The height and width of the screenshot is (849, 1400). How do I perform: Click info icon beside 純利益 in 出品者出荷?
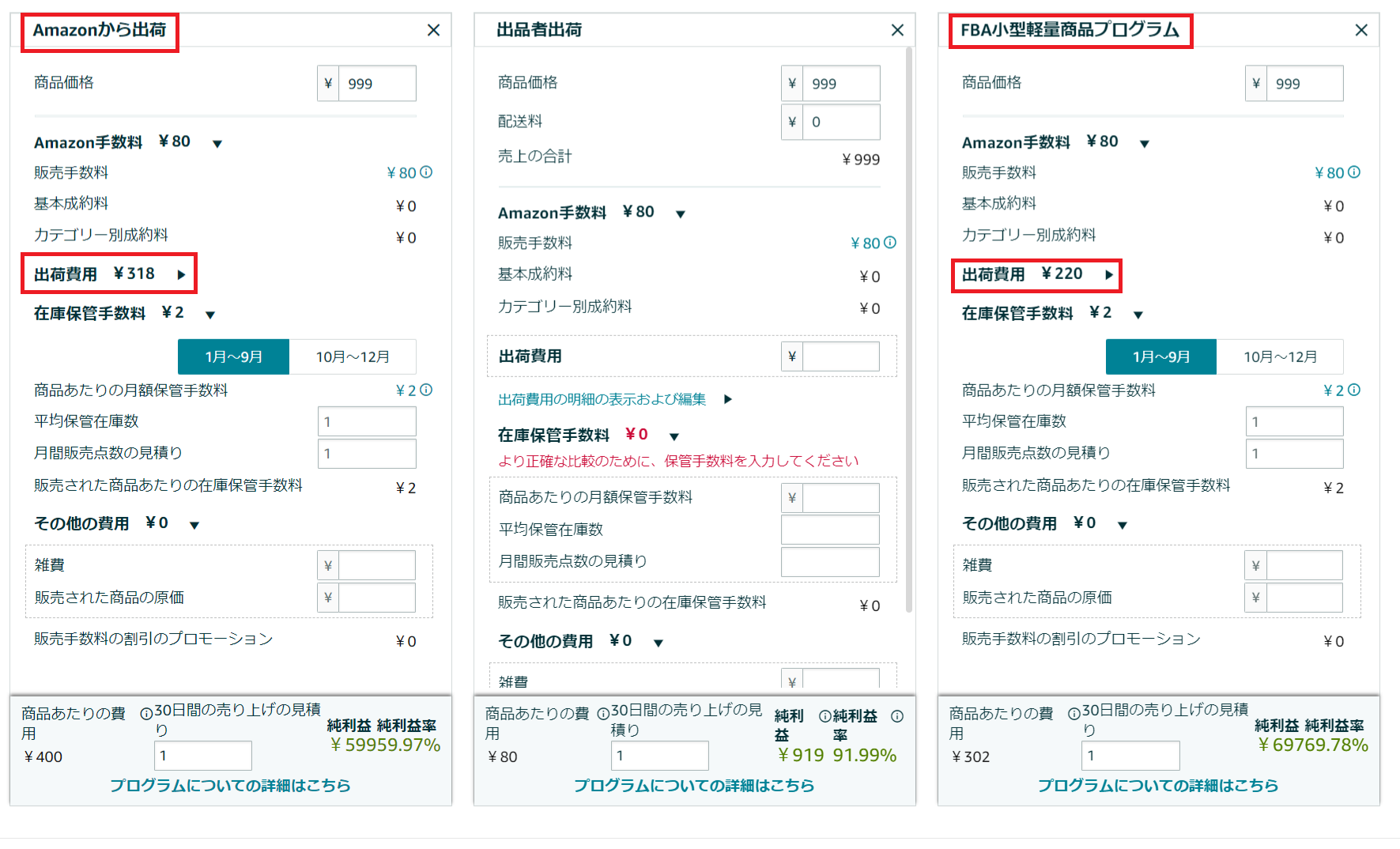pyautogui.click(x=825, y=716)
